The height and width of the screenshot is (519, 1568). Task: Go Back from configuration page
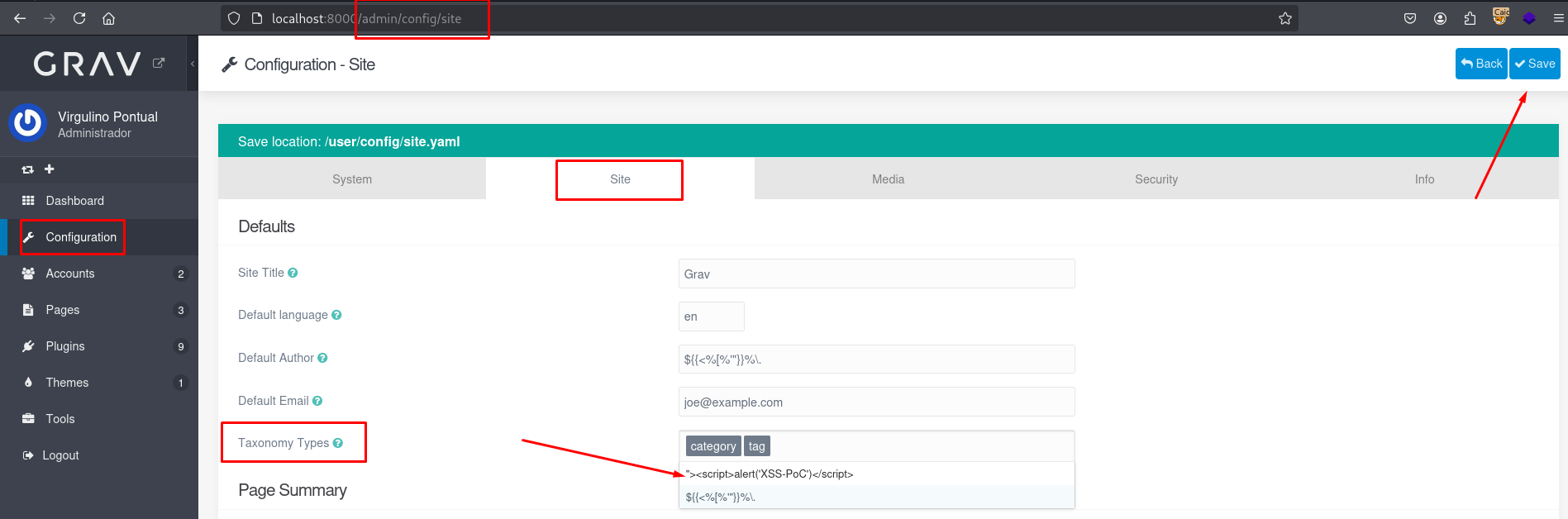(1480, 64)
